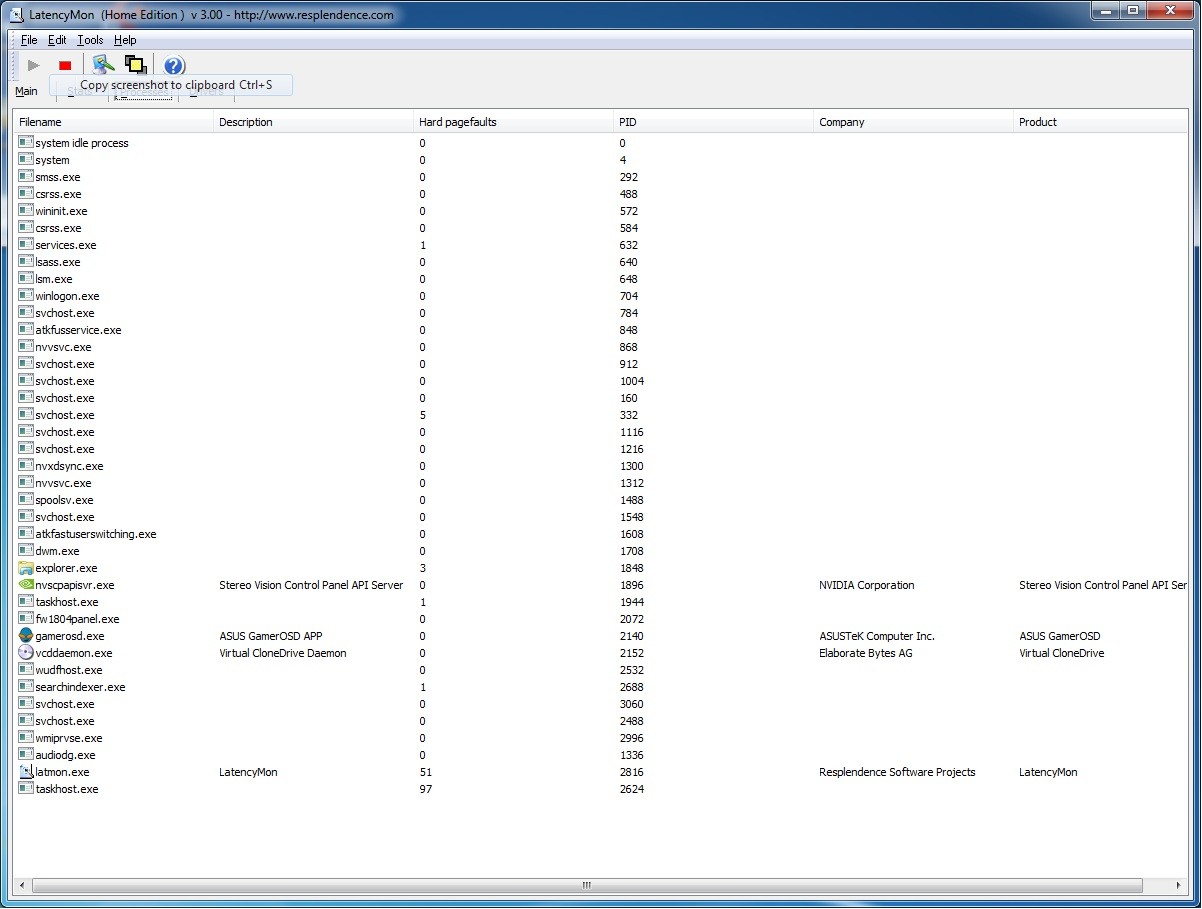
Task: Click the vcddaemon.exe disc icon
Action: pos(26,653)
